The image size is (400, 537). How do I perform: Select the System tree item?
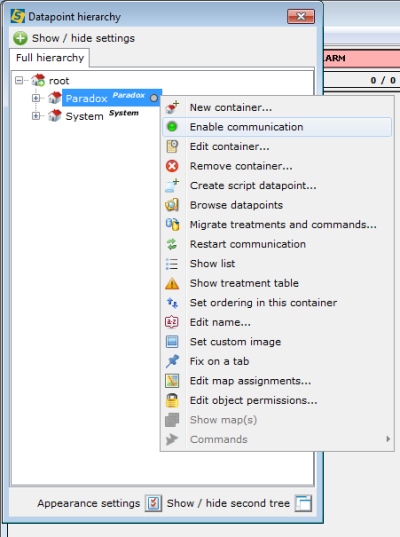pos(85,116)
